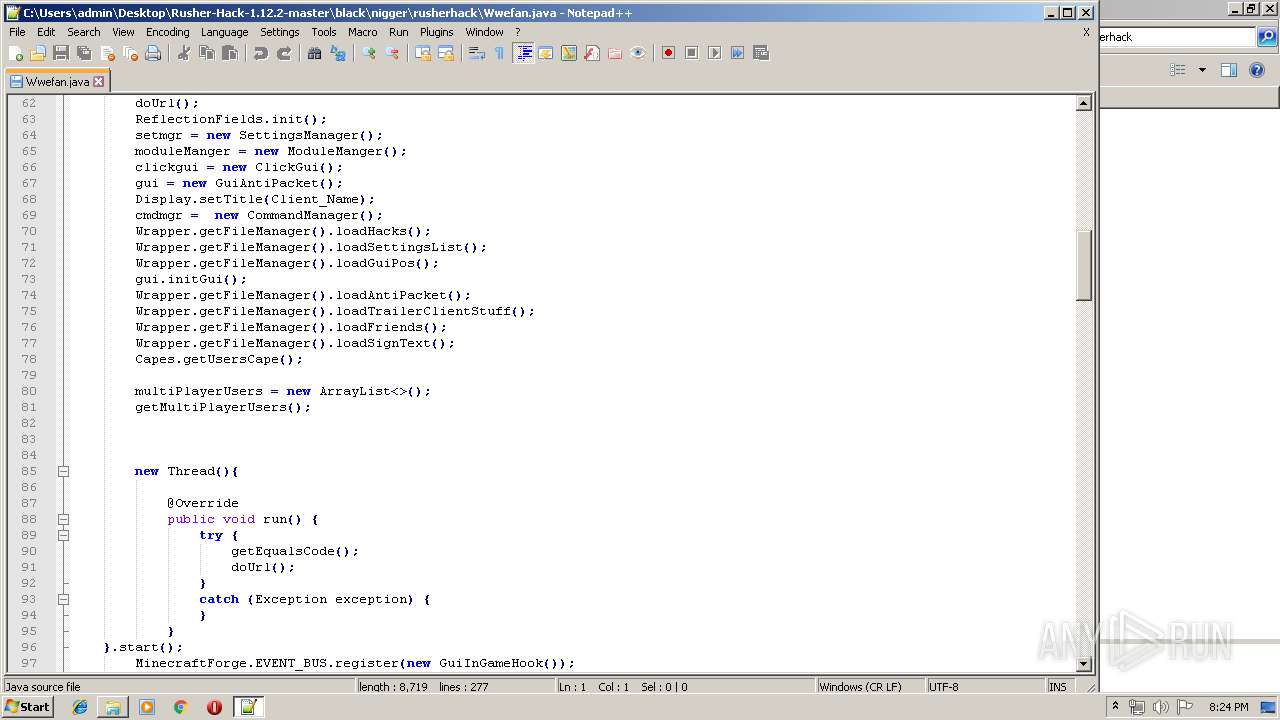Click the Explorer search input field
The image size is (1280, 720).
(1177, 37)
